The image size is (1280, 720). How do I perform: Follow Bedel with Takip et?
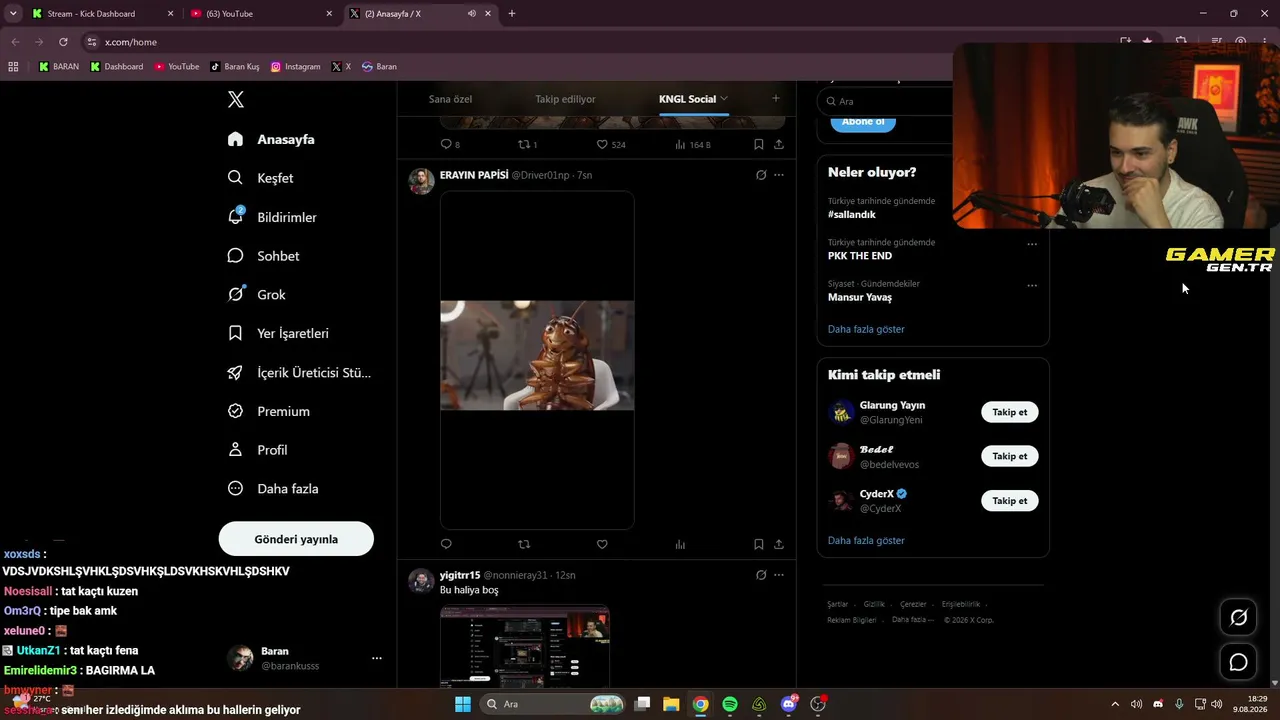click(x=1010, y=456)
